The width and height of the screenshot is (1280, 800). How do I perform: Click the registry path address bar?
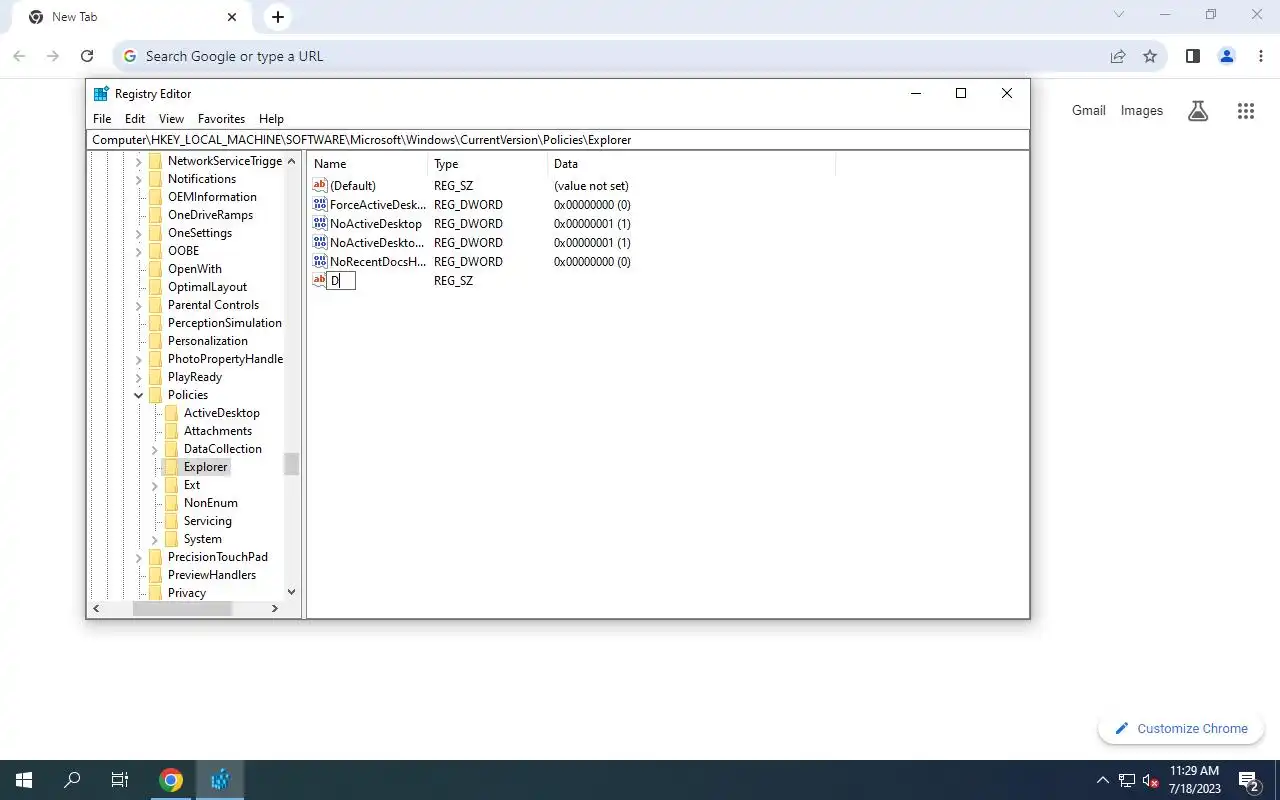(558, 140)
